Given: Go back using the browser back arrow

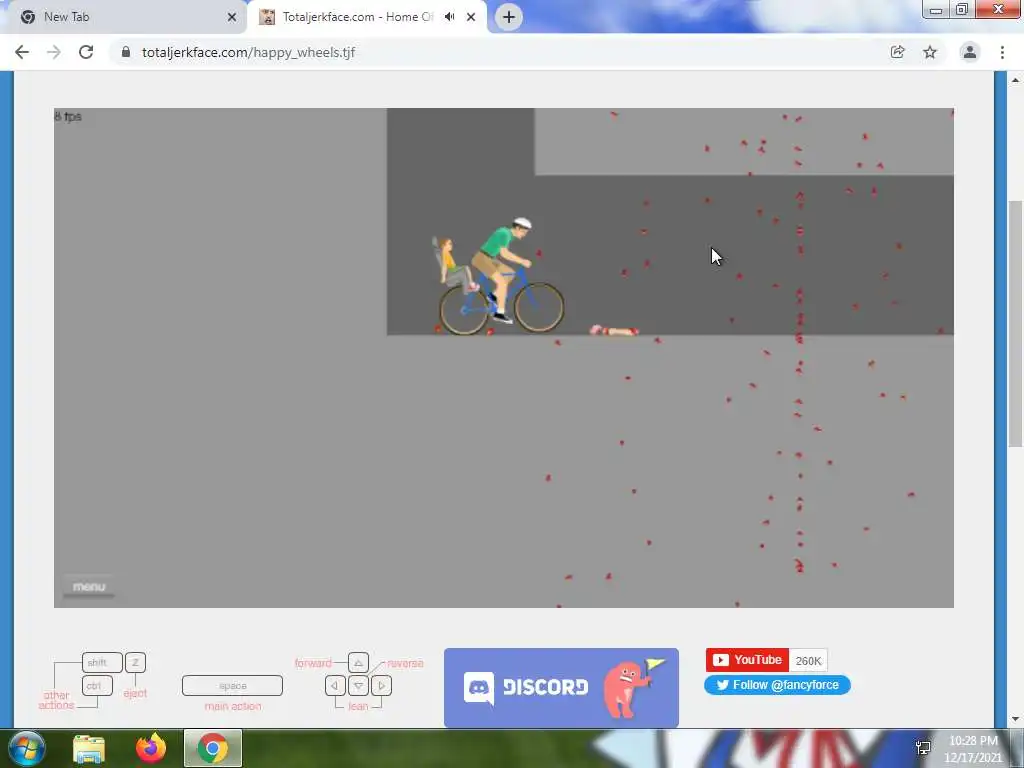Looking at the screenshot, I should (22, 52).
